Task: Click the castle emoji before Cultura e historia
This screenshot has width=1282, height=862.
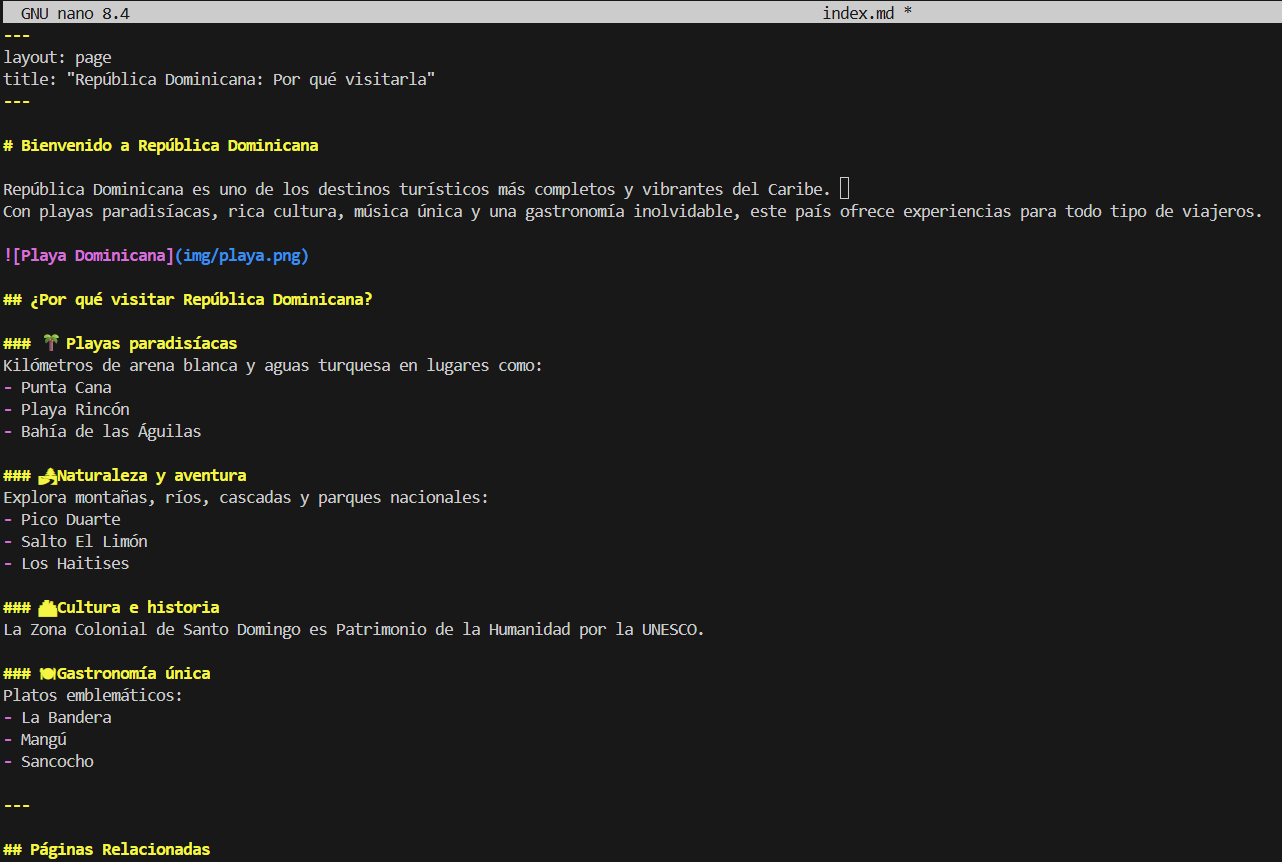Action: (x=48, y=608)
